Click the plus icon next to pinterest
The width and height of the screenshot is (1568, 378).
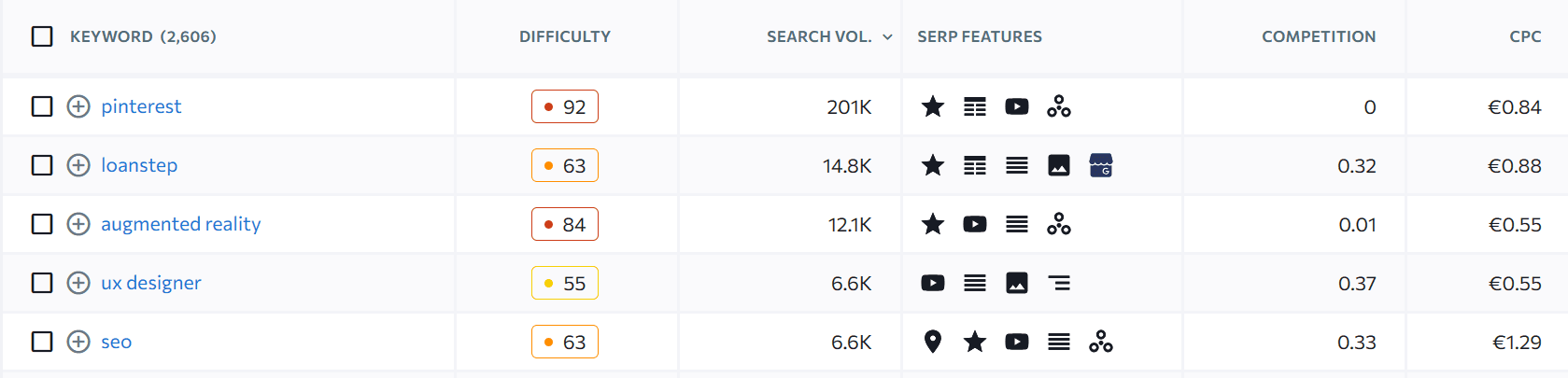click(x=78, y=106)
